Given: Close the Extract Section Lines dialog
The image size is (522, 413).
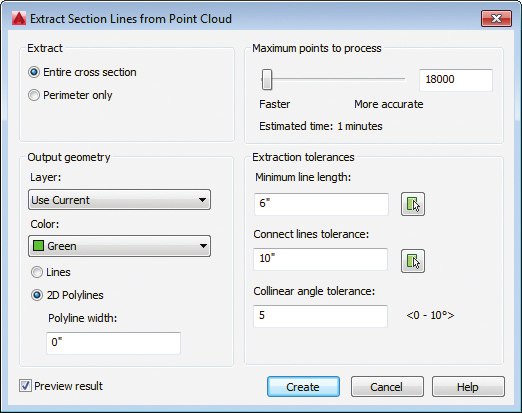Looking at the screenshot, I should 496,18.
